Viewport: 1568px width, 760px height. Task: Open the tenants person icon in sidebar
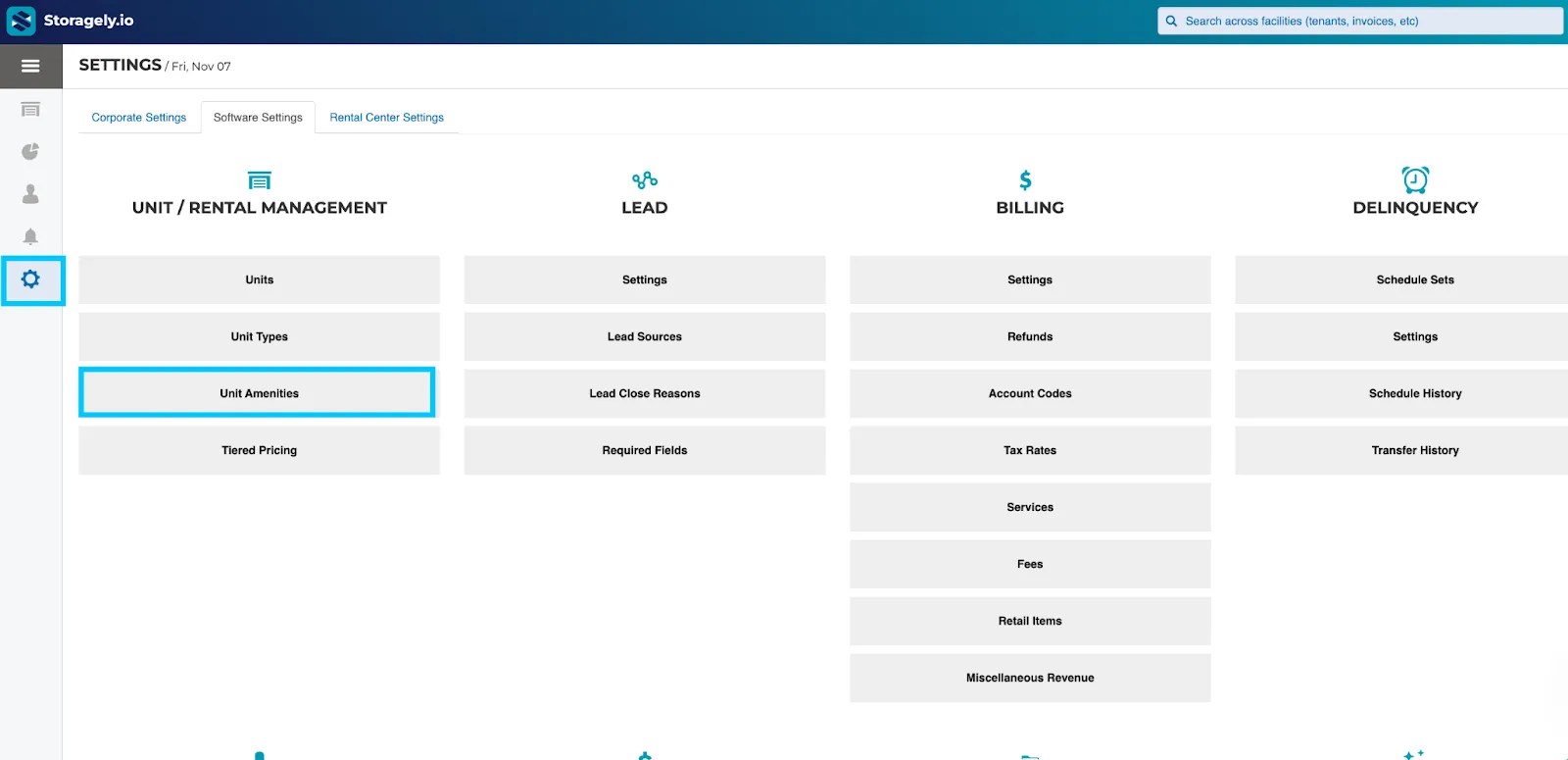(30, 194)
